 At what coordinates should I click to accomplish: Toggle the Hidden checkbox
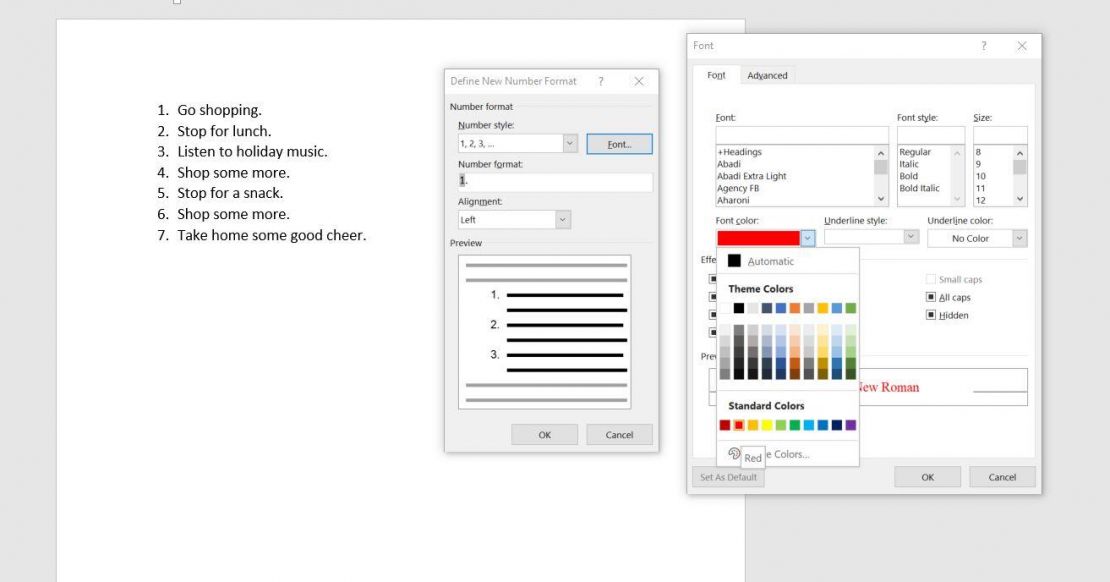point(930,315)
